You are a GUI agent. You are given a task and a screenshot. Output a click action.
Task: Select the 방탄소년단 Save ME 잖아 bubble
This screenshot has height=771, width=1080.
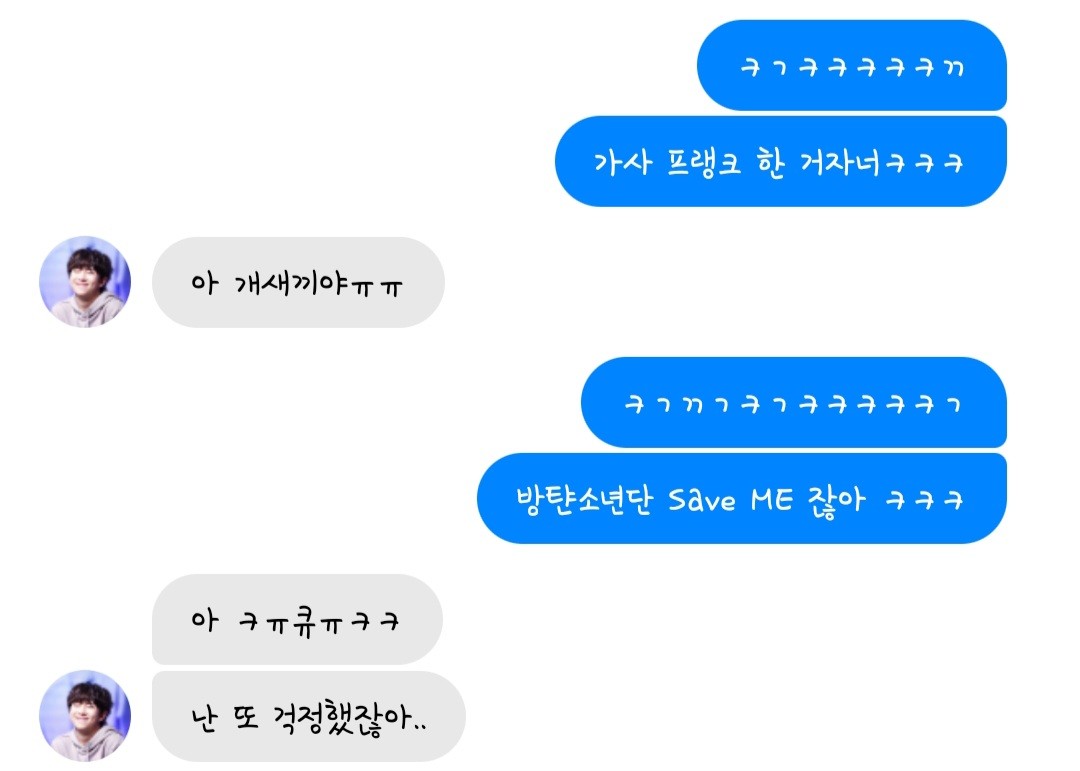click(742, 498)
